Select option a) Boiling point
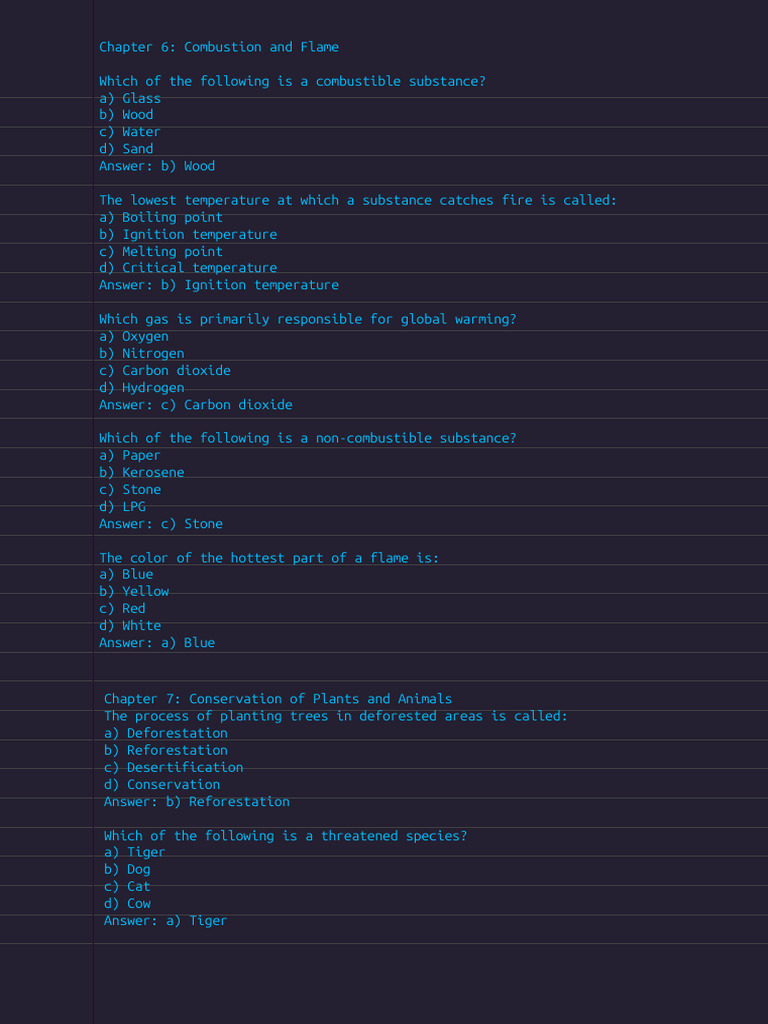This screenshot has width=768, height=1024. pos(161,217)
